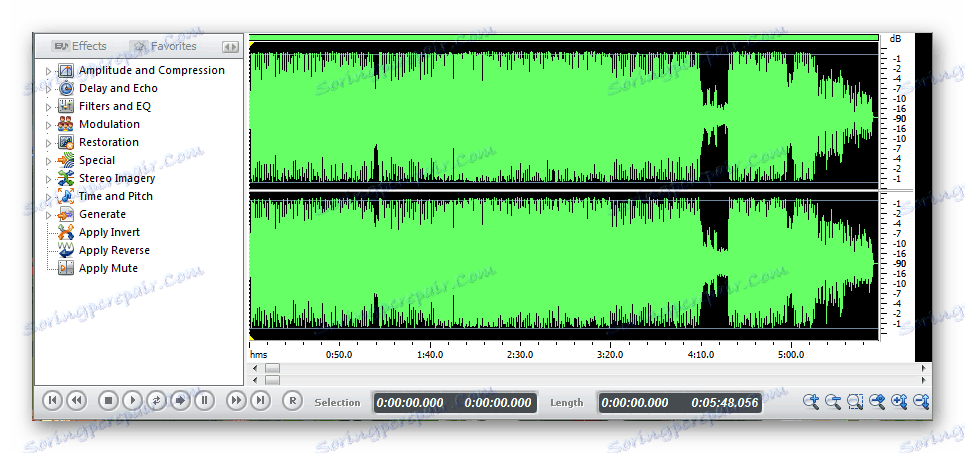Expand the Filters and EQ group
The width and height of the screenshot is (965, 453).
click(x=49, y=106)
